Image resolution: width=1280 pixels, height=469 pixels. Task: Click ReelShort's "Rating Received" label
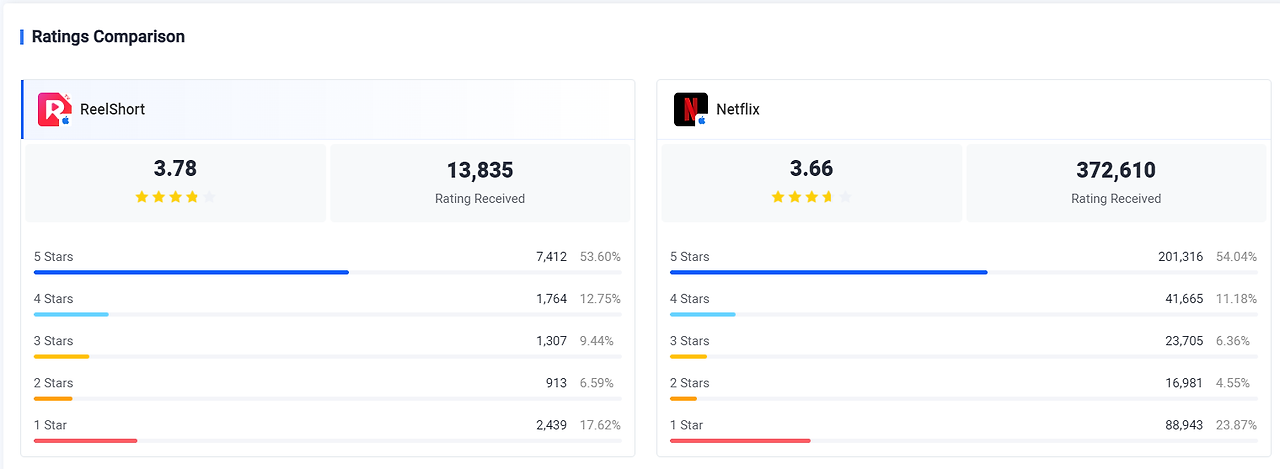(480, 199)
